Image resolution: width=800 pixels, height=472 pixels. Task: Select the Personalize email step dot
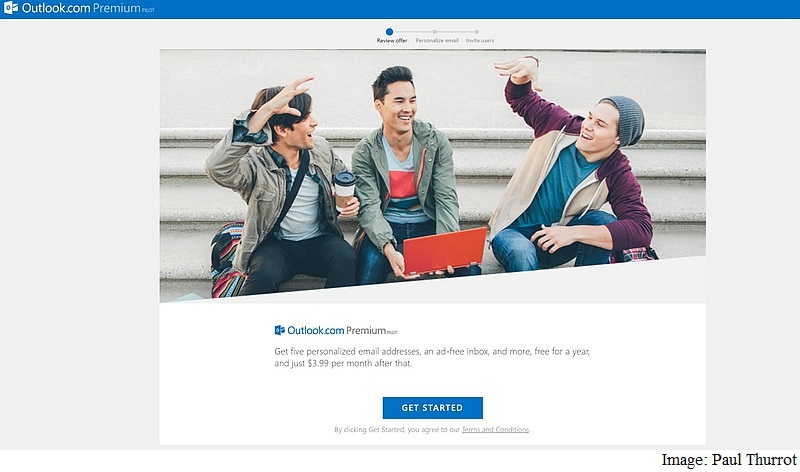pos(435,32)
